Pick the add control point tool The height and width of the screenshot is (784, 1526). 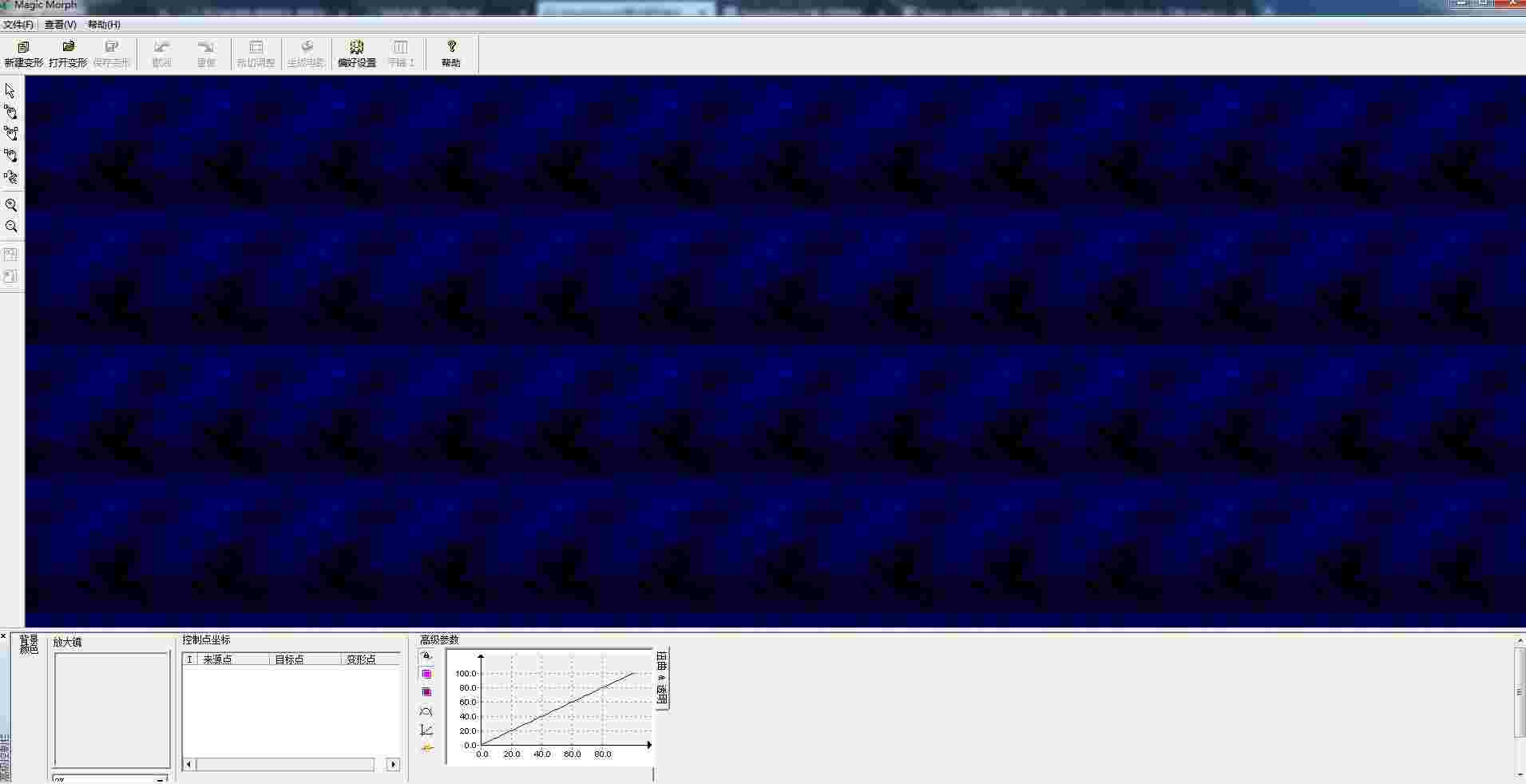pyautogui.click(x=11, y=113)
